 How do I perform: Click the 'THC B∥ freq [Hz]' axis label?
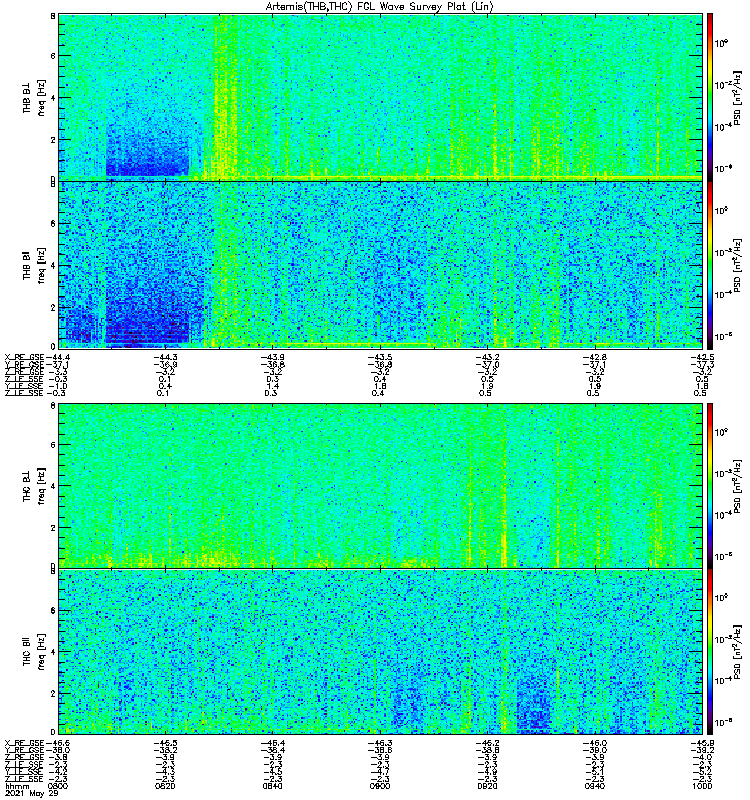[34, 652]
